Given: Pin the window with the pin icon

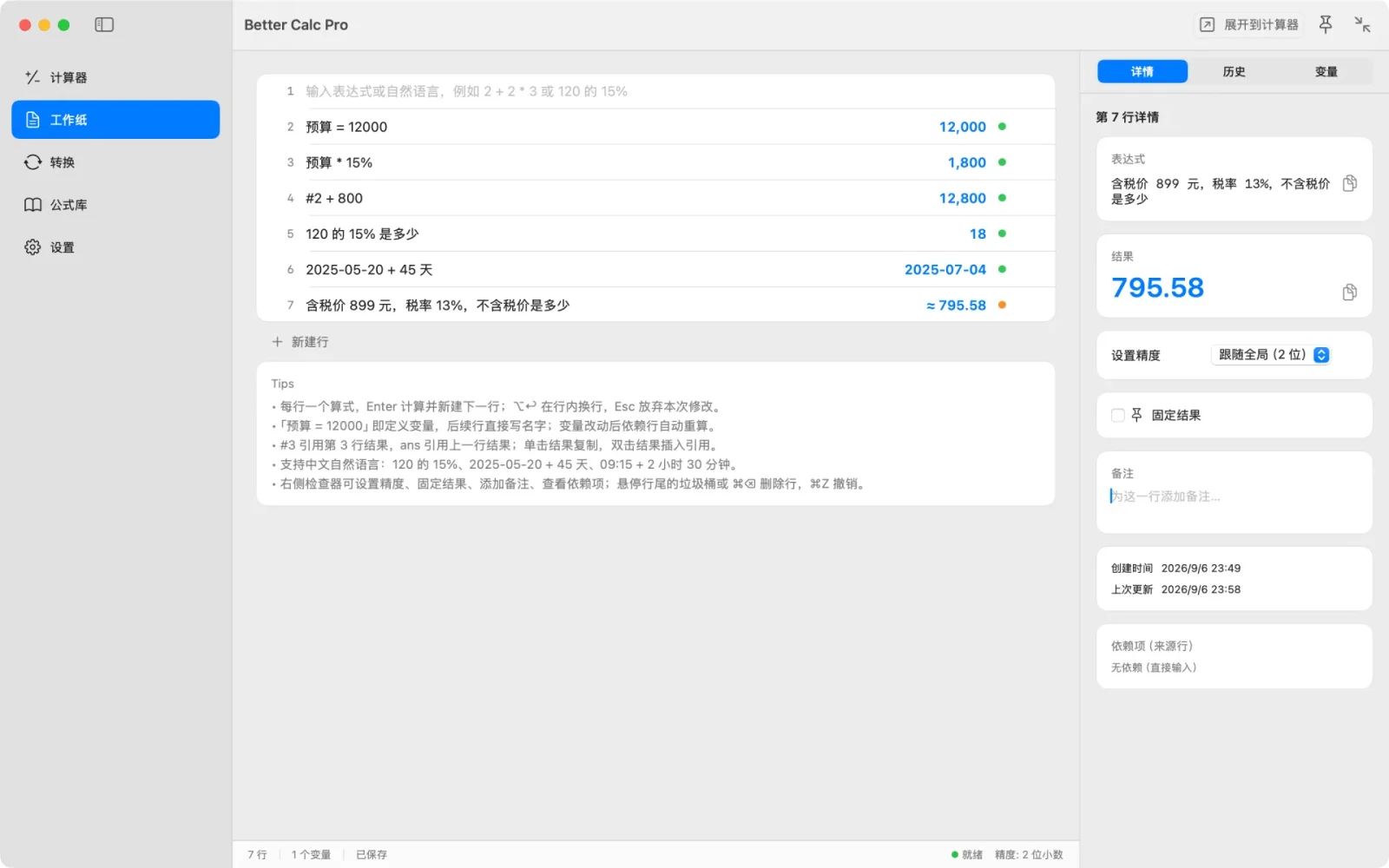Looking at the screenshot, I should 1326,24.
